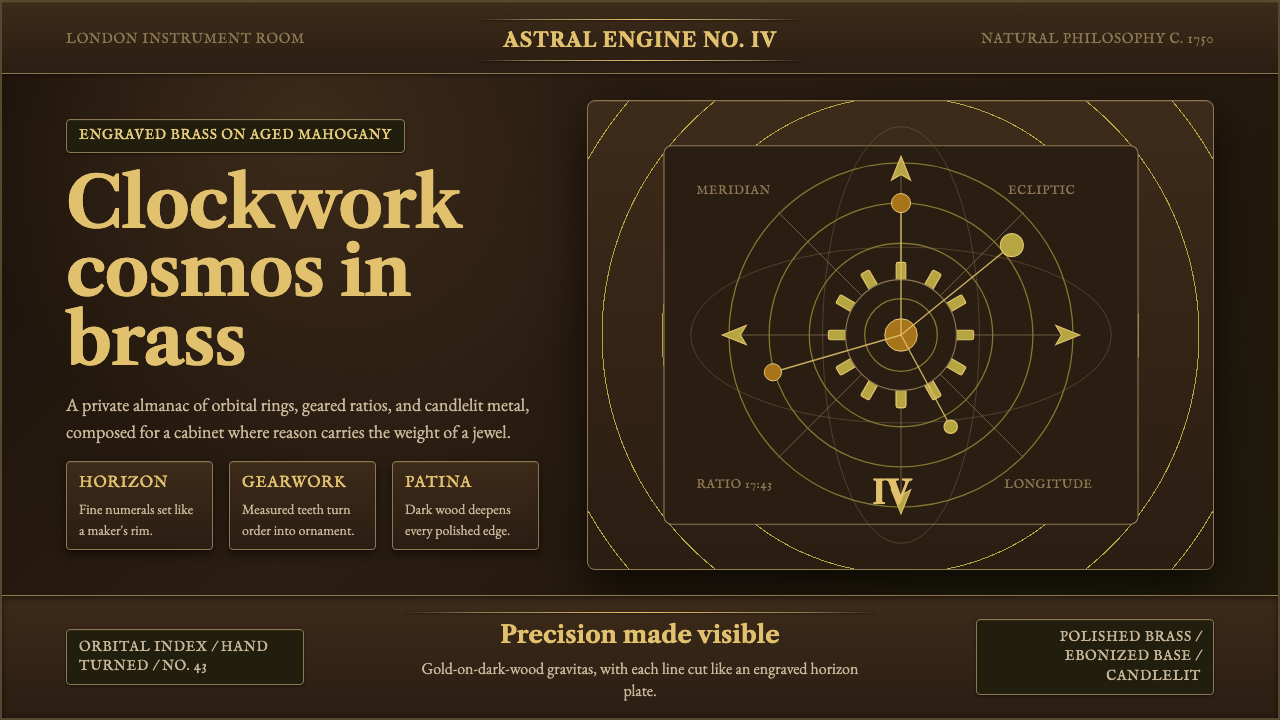1280x720 pixels.
Task: Click the POLISHED BRASS / EBONIZED BASE box
Action: click(1095, 657)
